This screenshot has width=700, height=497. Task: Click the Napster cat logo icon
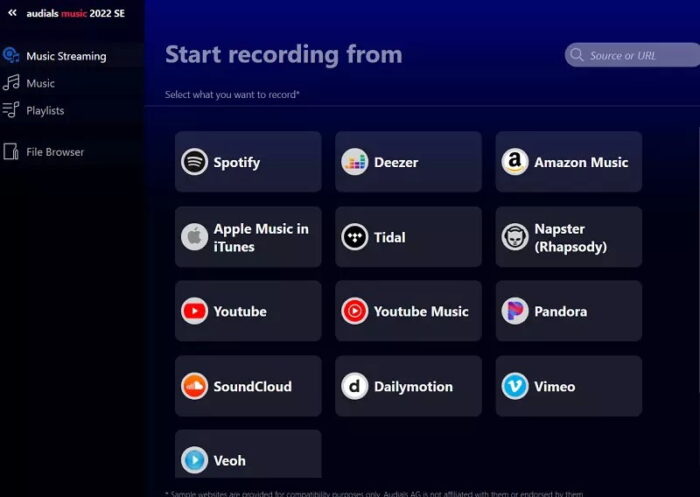tap(515, 237)
